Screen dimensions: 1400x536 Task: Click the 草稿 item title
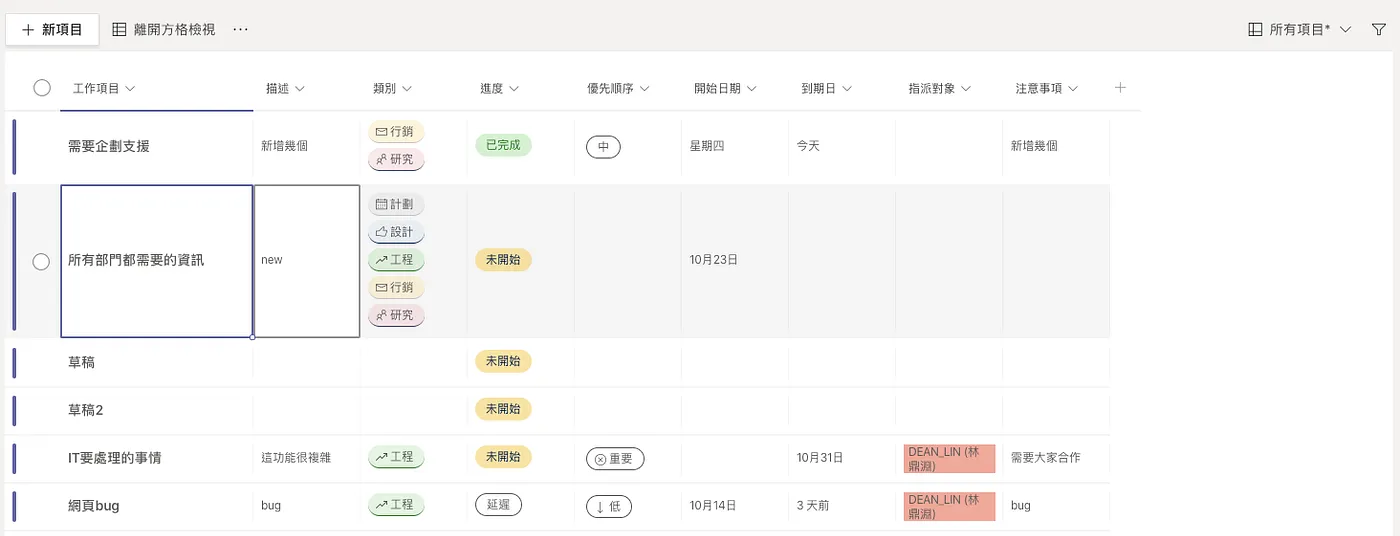coord(82,362)
